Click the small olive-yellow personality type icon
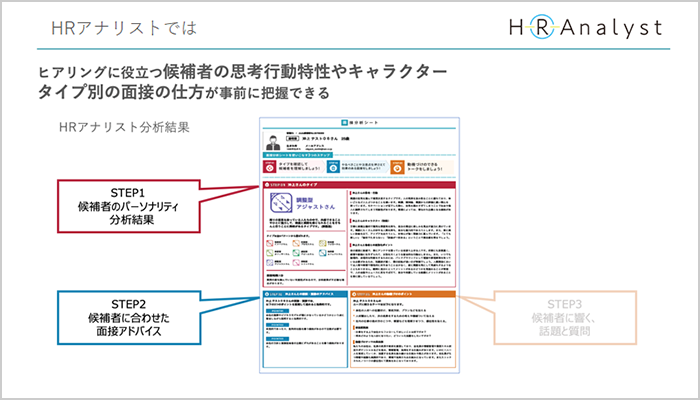This screenshot has width=700, height=400. pos(323,243)
